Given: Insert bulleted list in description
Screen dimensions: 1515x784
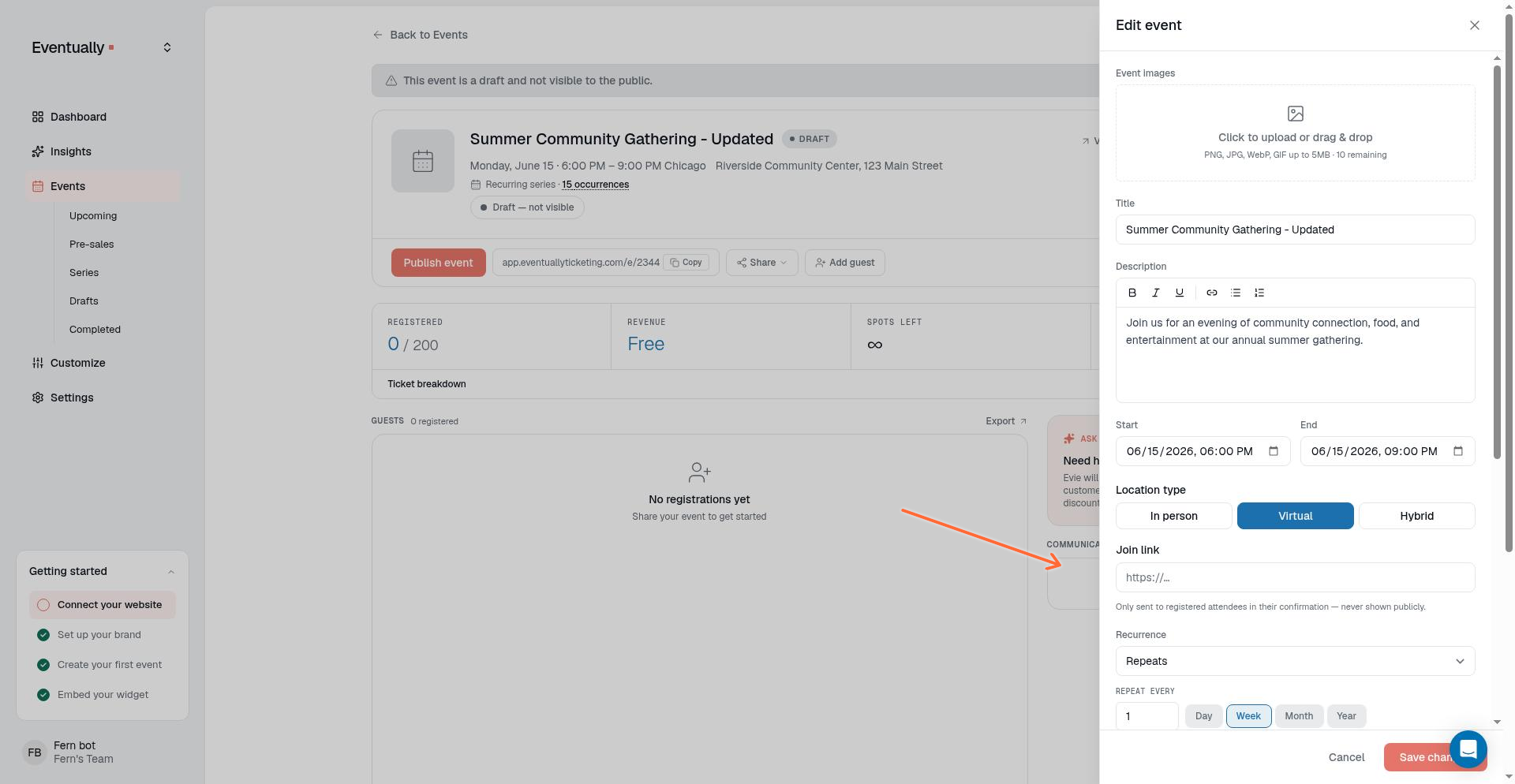Looking at the screenshot, I should pos(1236,293).
